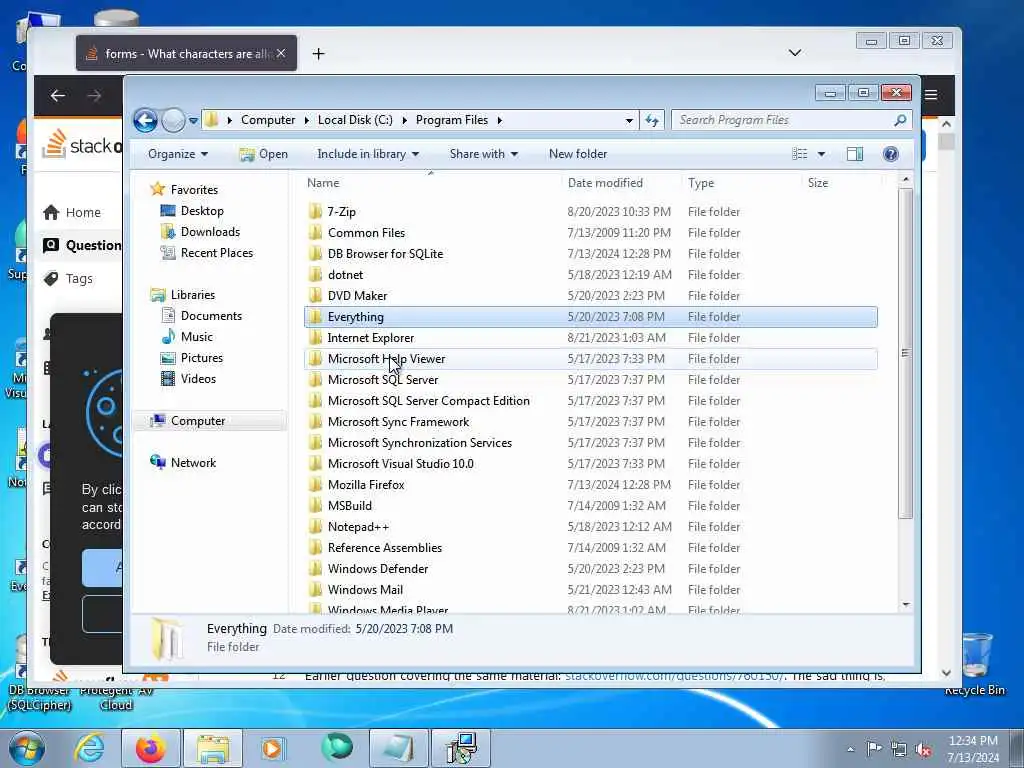The image size is (1024, 768).
Task: Select Downloads under Favorites
Action: (210, 232)
